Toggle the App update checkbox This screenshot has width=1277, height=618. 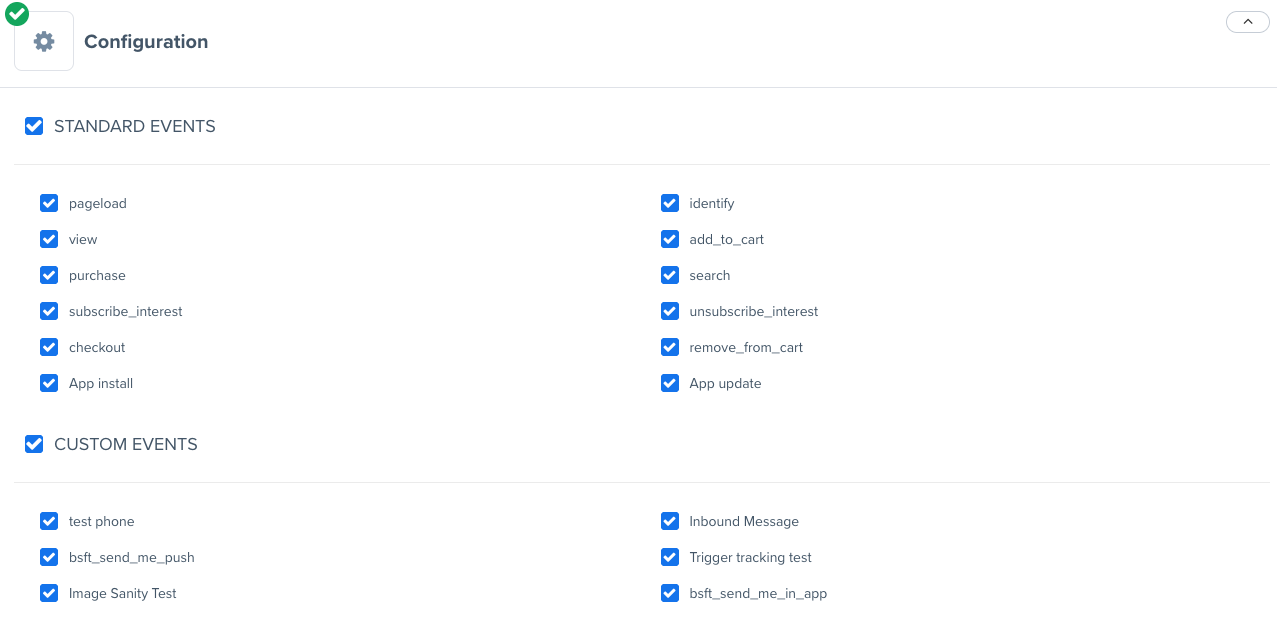[x=670, y=383]
